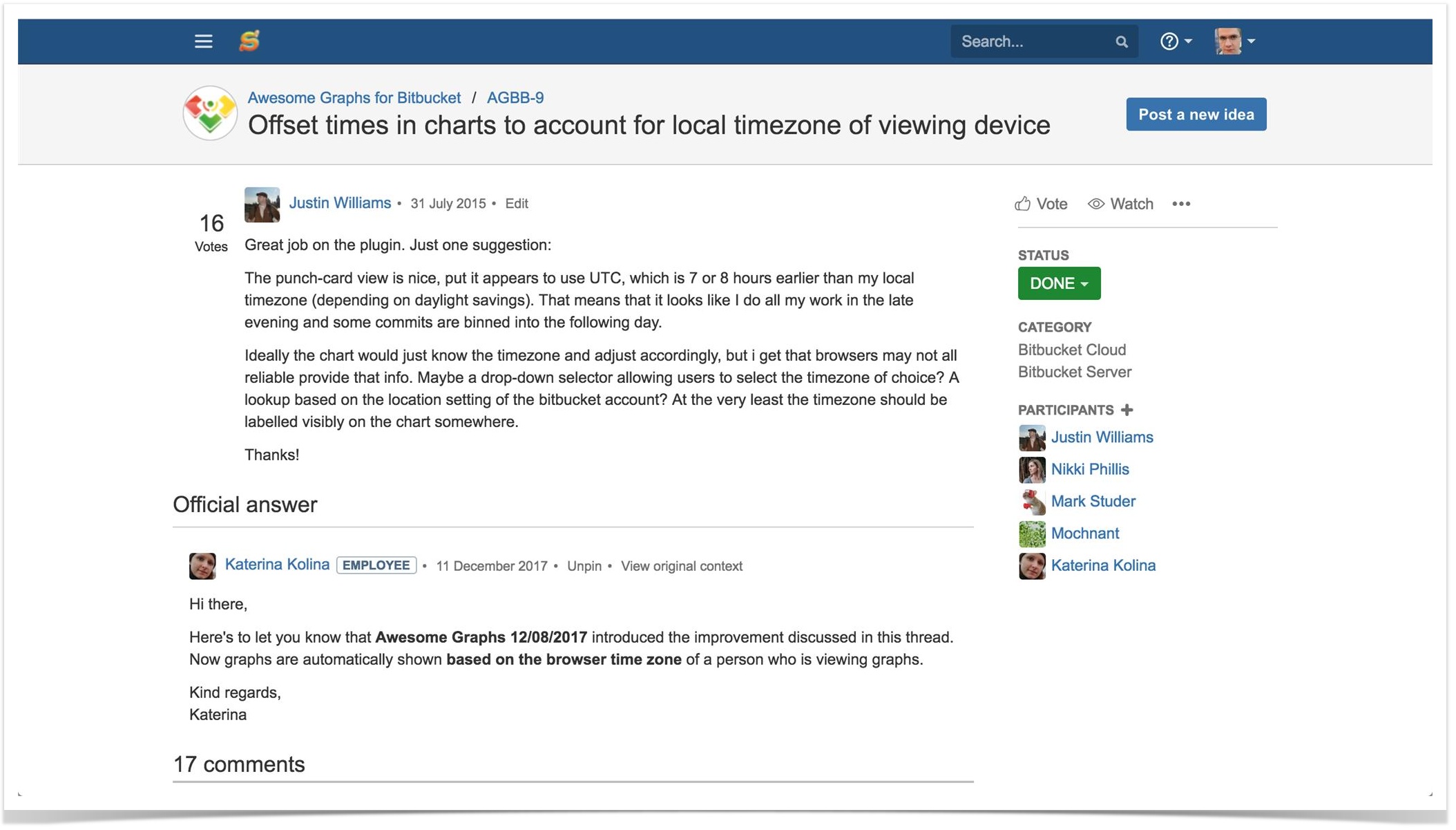Click the Edit link on the post

coord(516,204)
